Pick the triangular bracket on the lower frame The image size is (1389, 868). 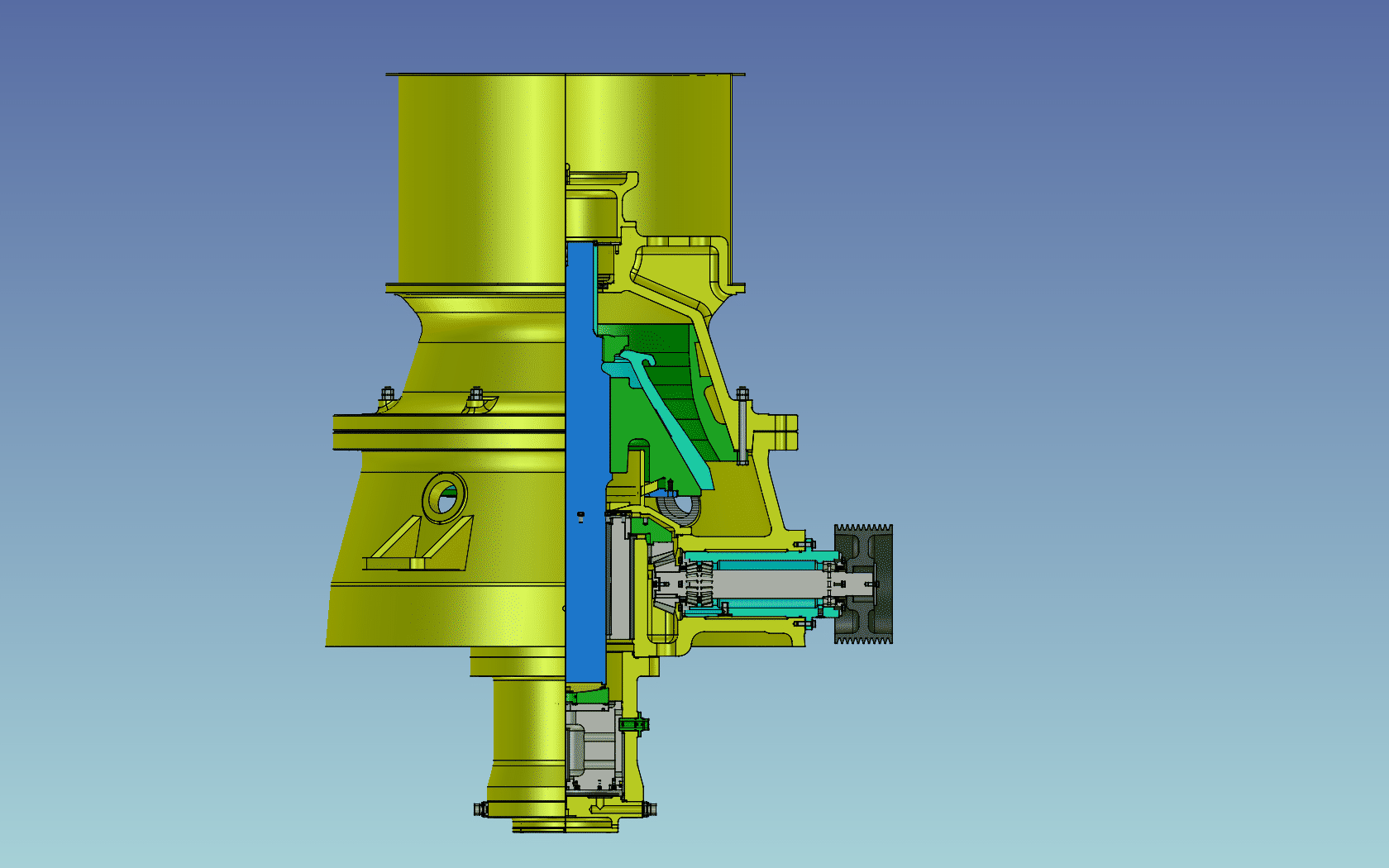pyautogui.click(x=419, y=543)
